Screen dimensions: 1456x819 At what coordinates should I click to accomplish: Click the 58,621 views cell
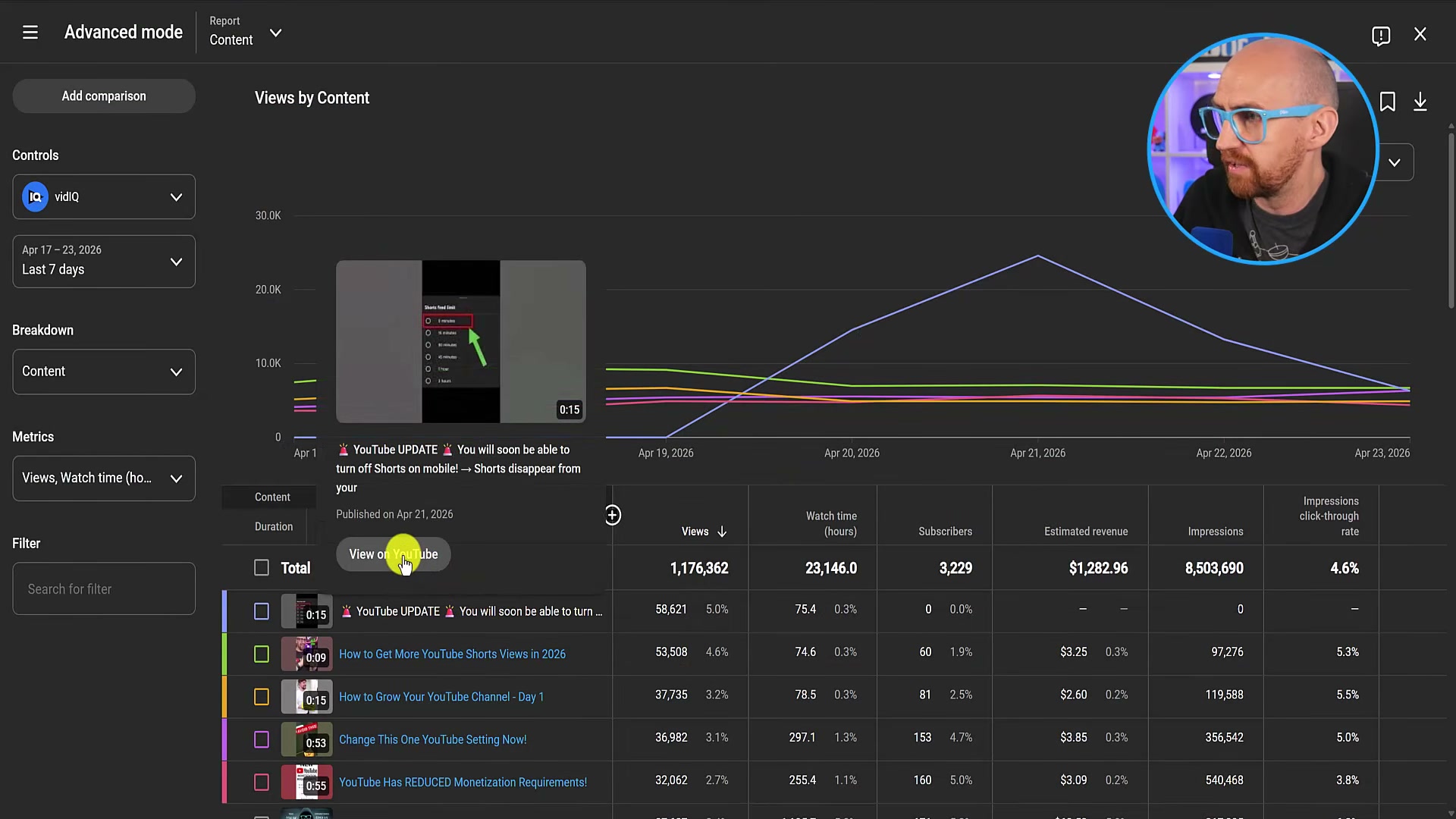click(671, 610)
